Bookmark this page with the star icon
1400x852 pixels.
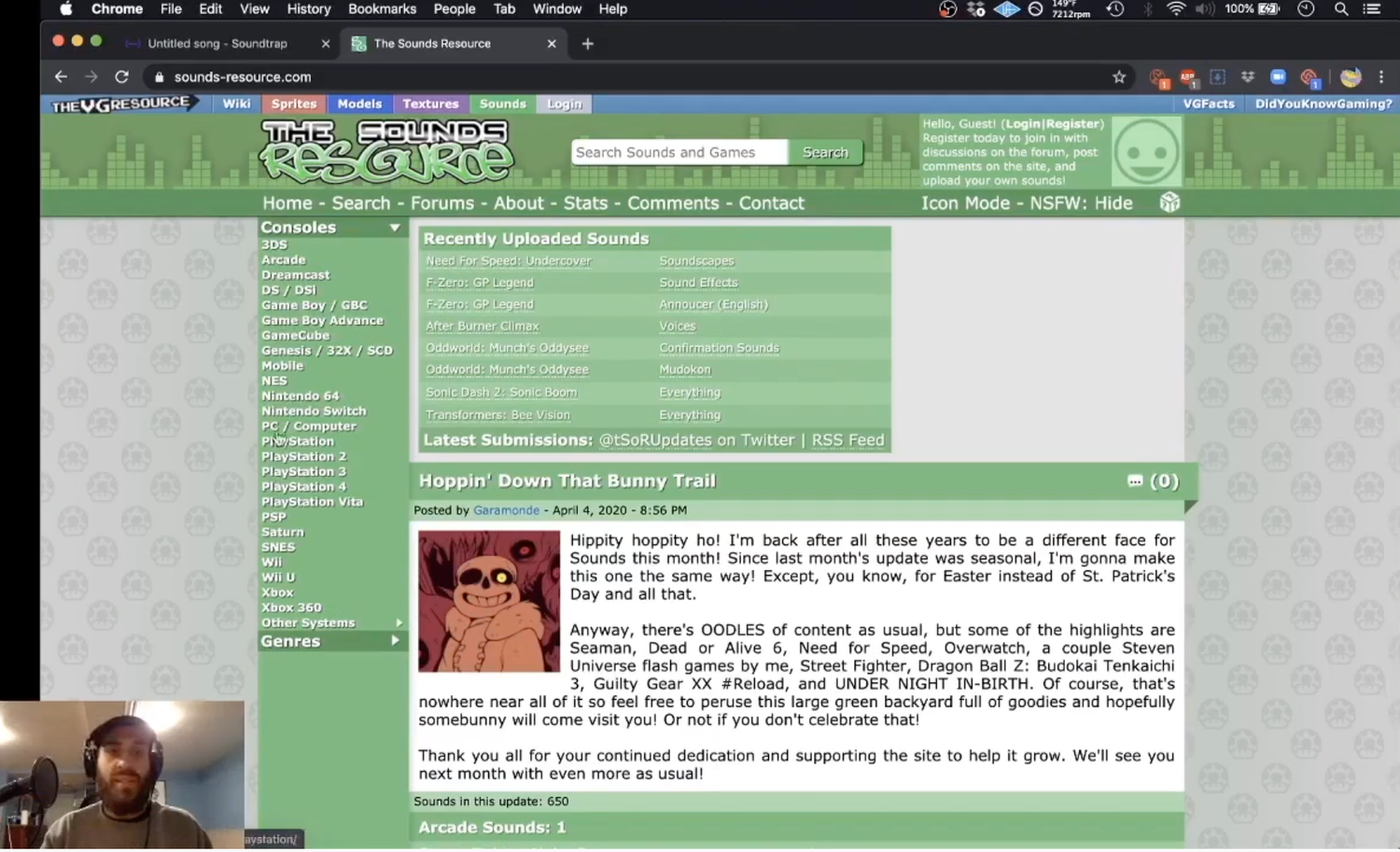[1119, 77]
